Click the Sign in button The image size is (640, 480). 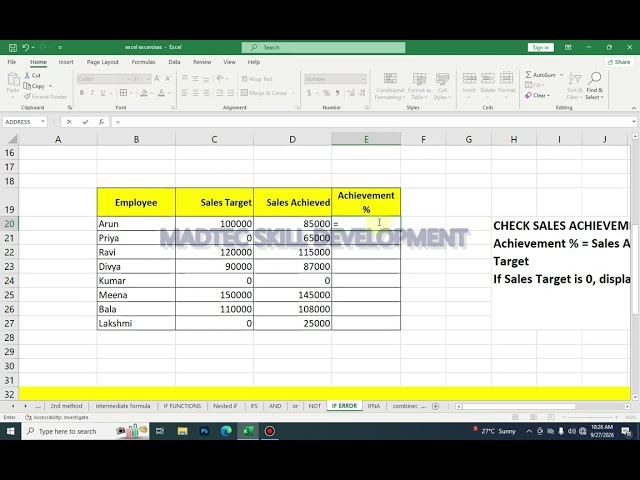click(x=540, y=47)
